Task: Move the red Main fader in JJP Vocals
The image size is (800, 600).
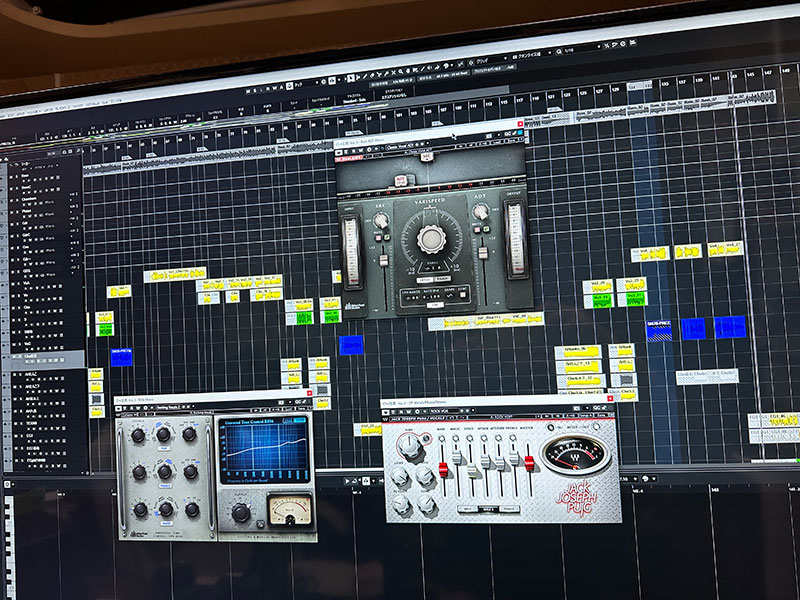Action: click(x=443, y=469)
